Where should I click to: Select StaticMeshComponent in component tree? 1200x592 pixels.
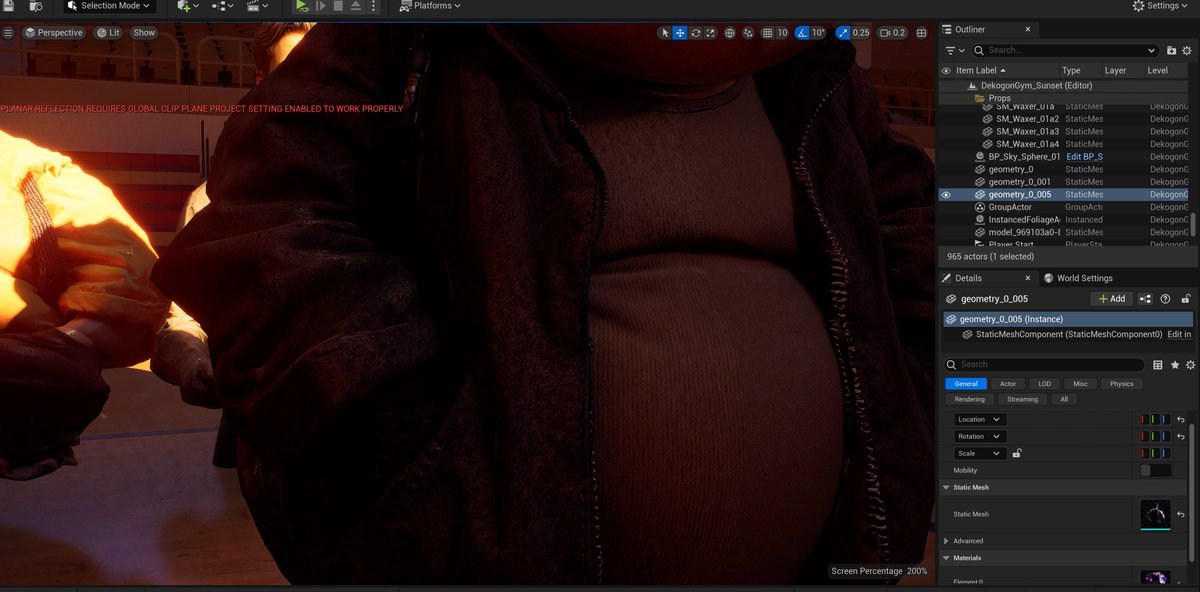(x=1069, y=334)
